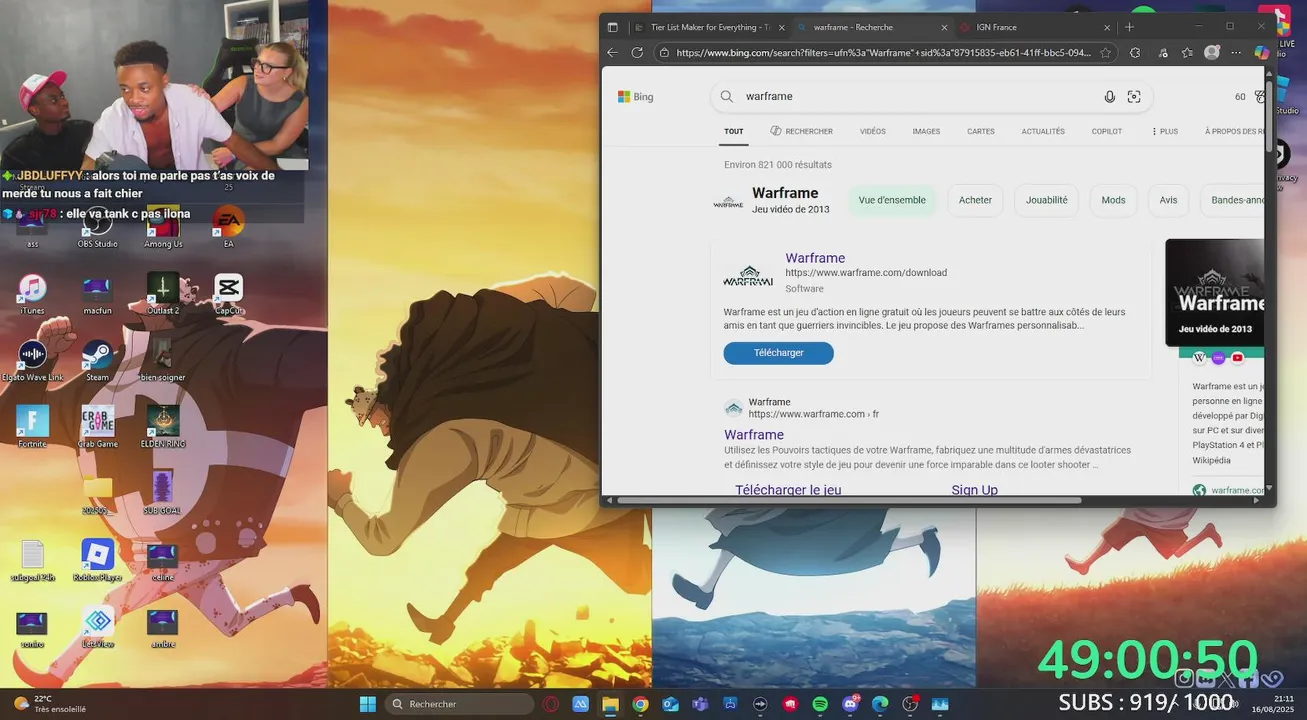Open the Windows Start button
Viewport: 1307px width, 720px height.
coord(368,704)
